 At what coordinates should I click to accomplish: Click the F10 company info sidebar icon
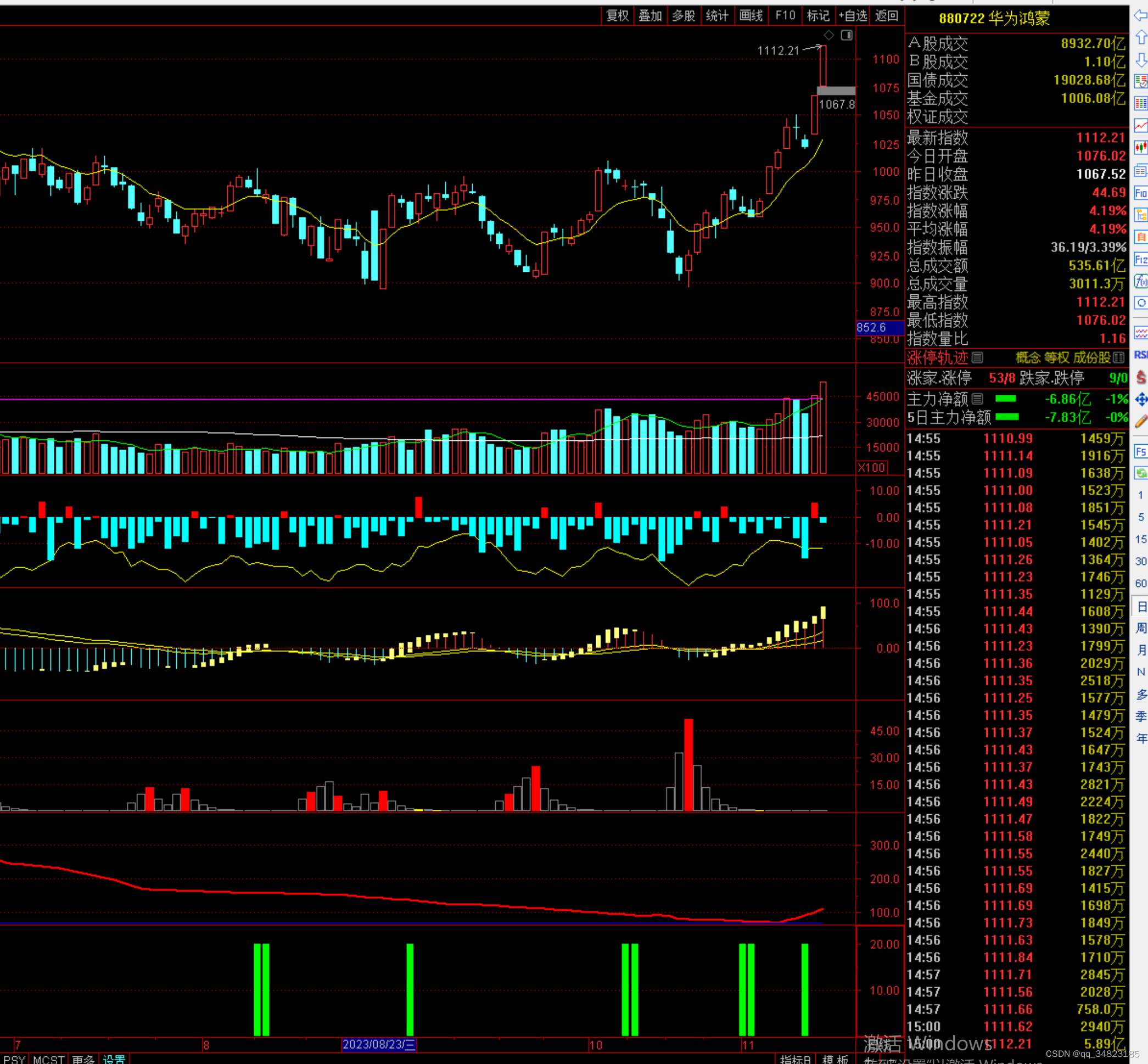pos(1140,193)
